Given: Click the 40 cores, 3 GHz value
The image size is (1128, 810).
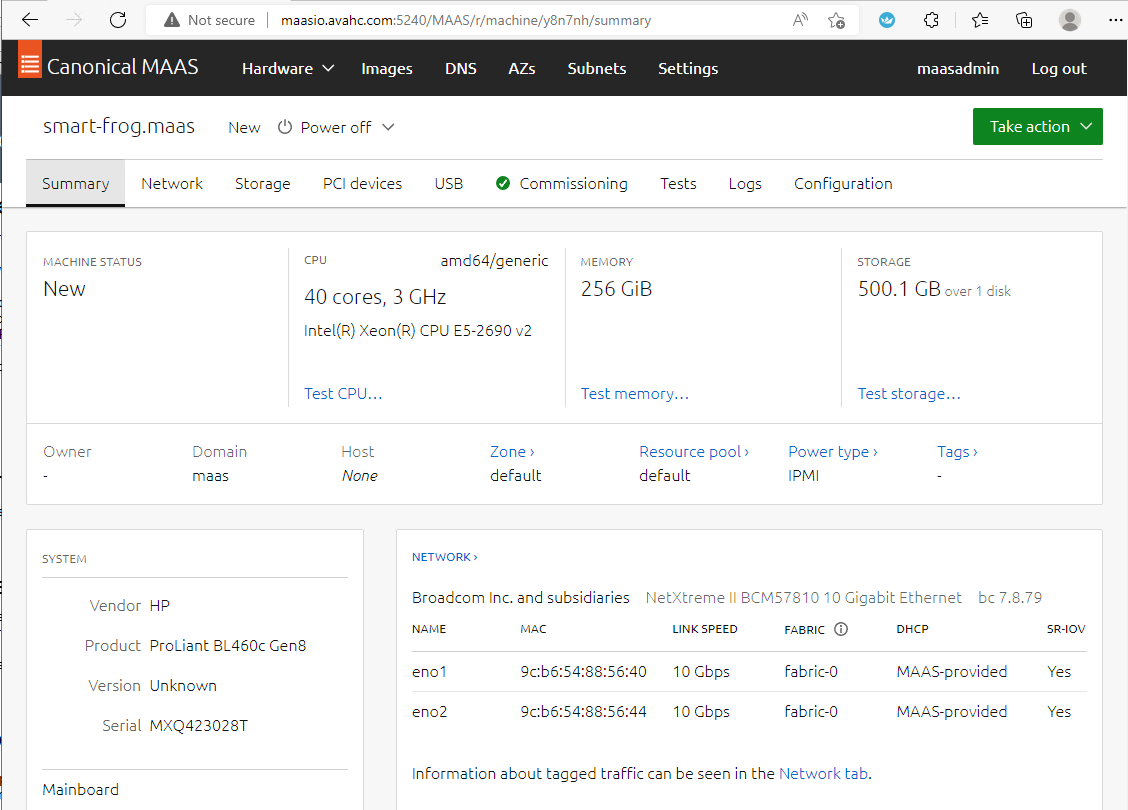Looking at the screenshot, I should click(376, 296).
